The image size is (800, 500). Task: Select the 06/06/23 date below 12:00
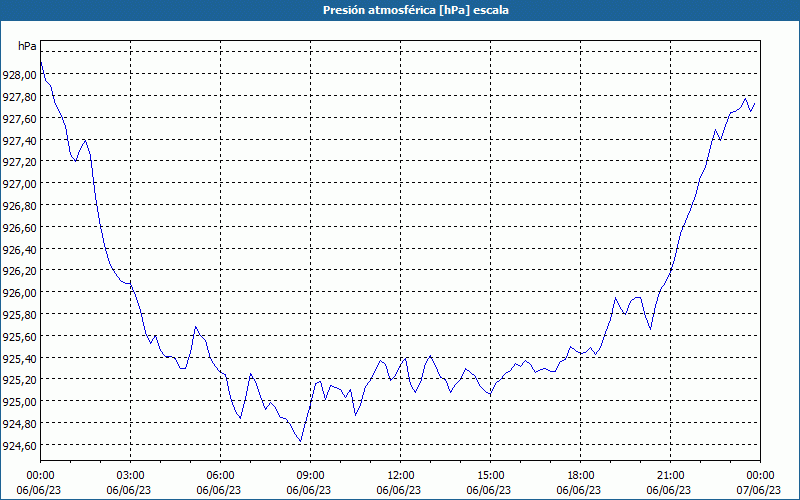pyautogui.click(x=399, y=490)
